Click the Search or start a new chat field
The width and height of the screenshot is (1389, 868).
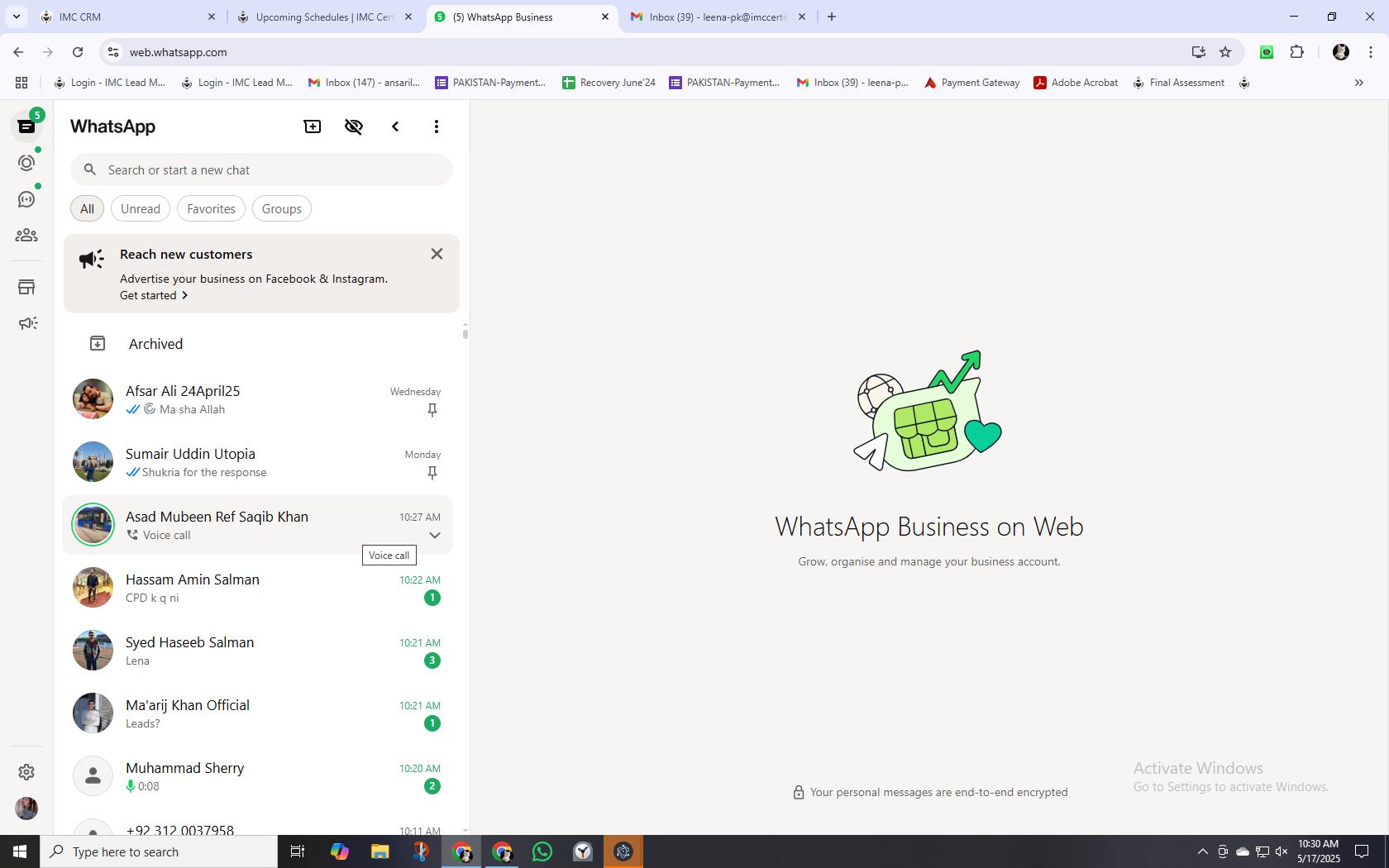pos(261,169)
